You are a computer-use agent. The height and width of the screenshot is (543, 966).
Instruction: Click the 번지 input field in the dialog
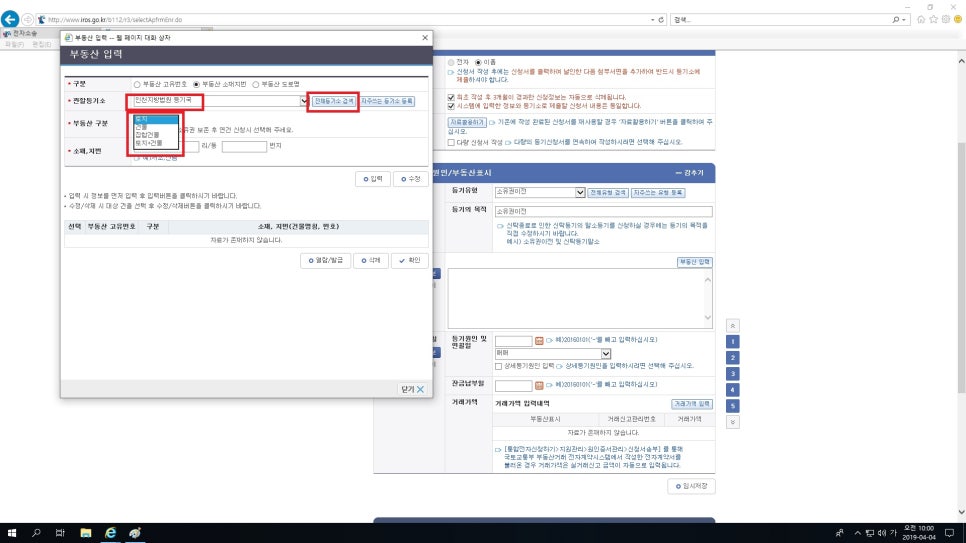point(244,147)
